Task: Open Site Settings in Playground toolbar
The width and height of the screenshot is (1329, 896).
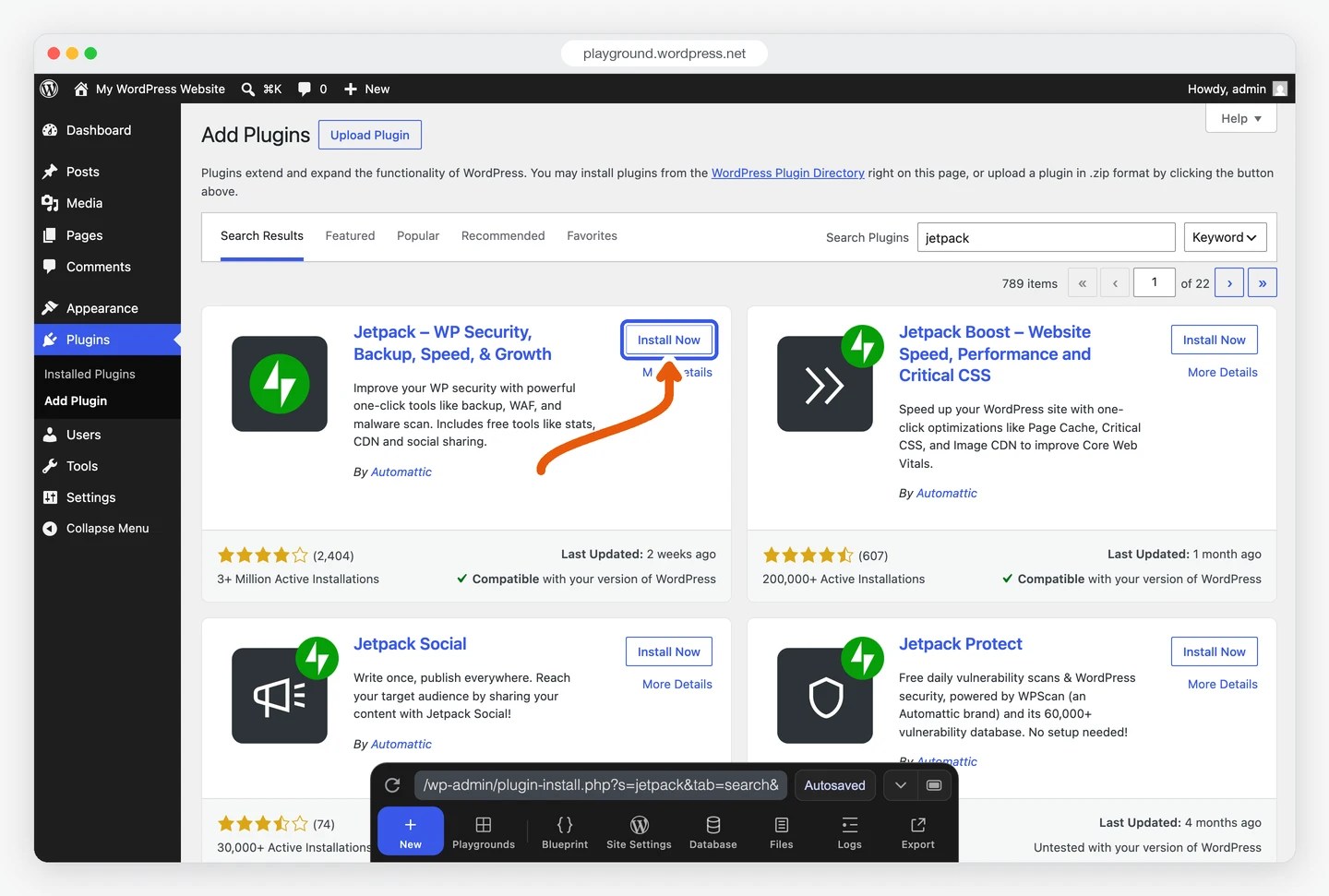Action: pos(639,832)
